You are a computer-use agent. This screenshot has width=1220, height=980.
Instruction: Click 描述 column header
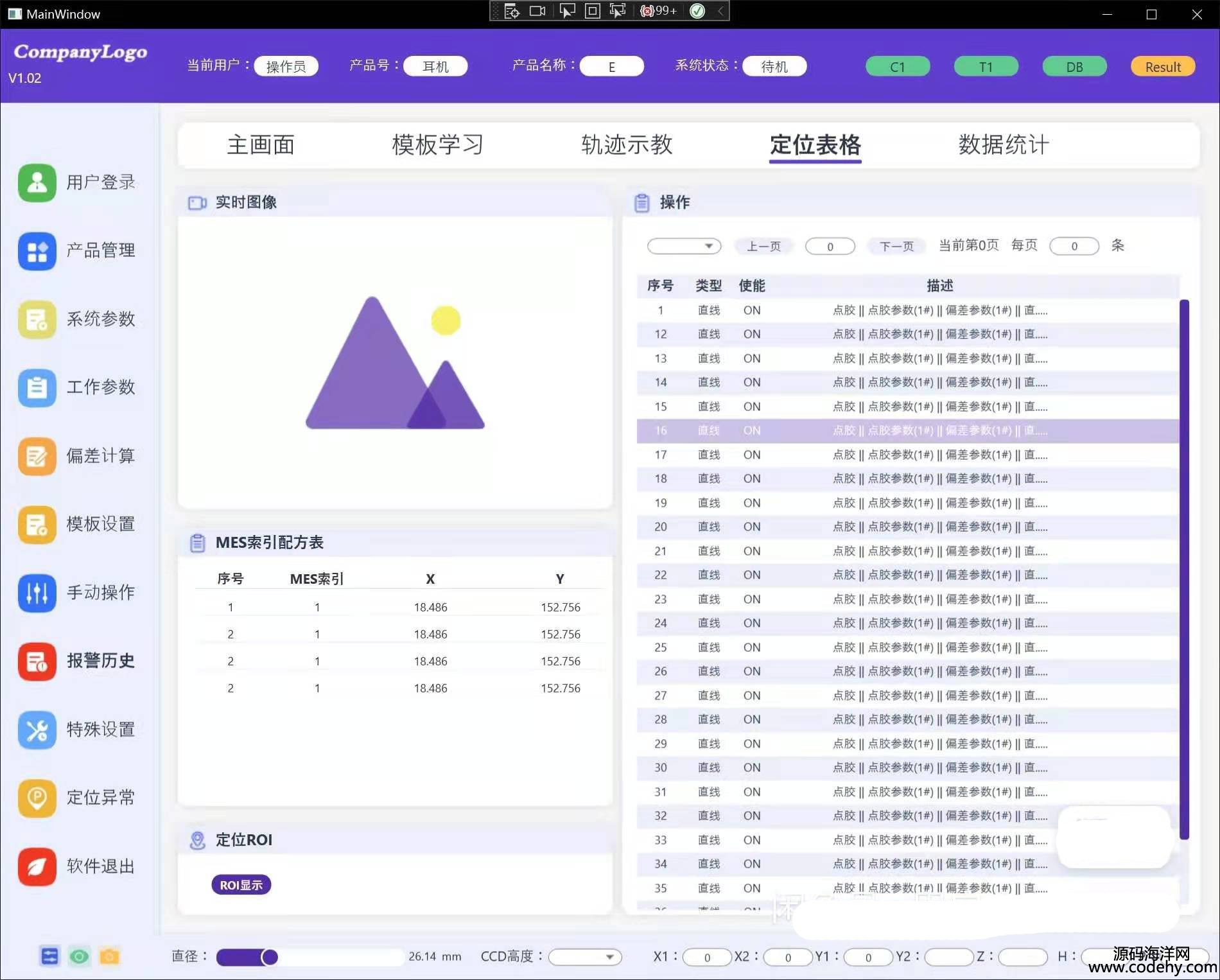tap(940, 286)
